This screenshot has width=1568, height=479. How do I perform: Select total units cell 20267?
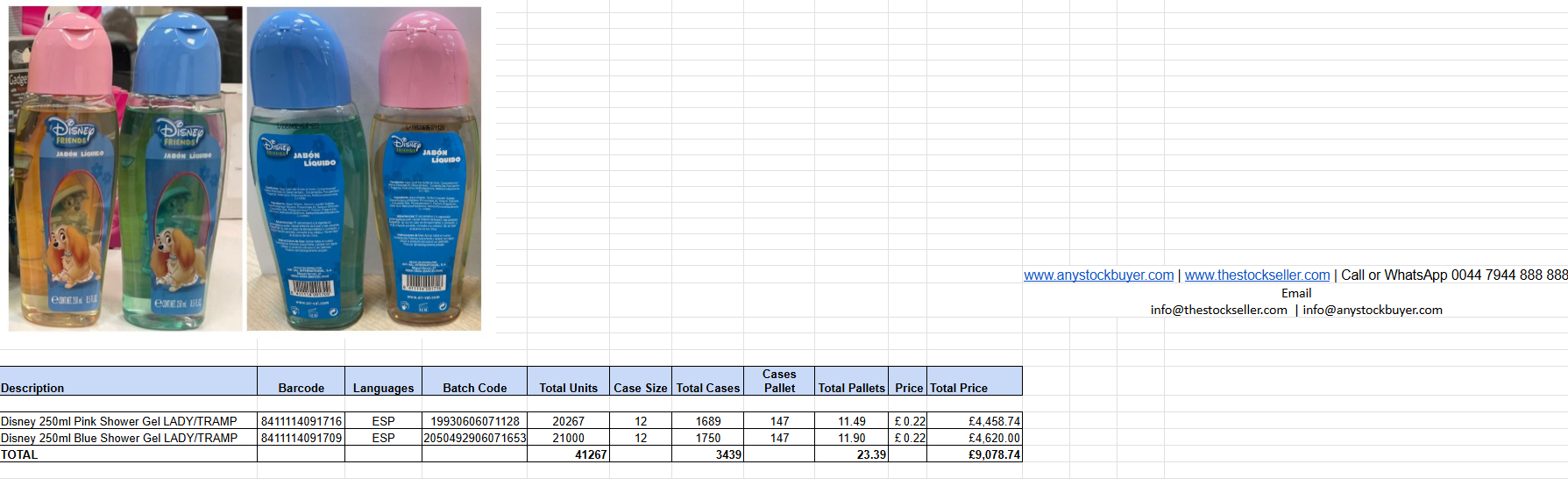[568, 421]
